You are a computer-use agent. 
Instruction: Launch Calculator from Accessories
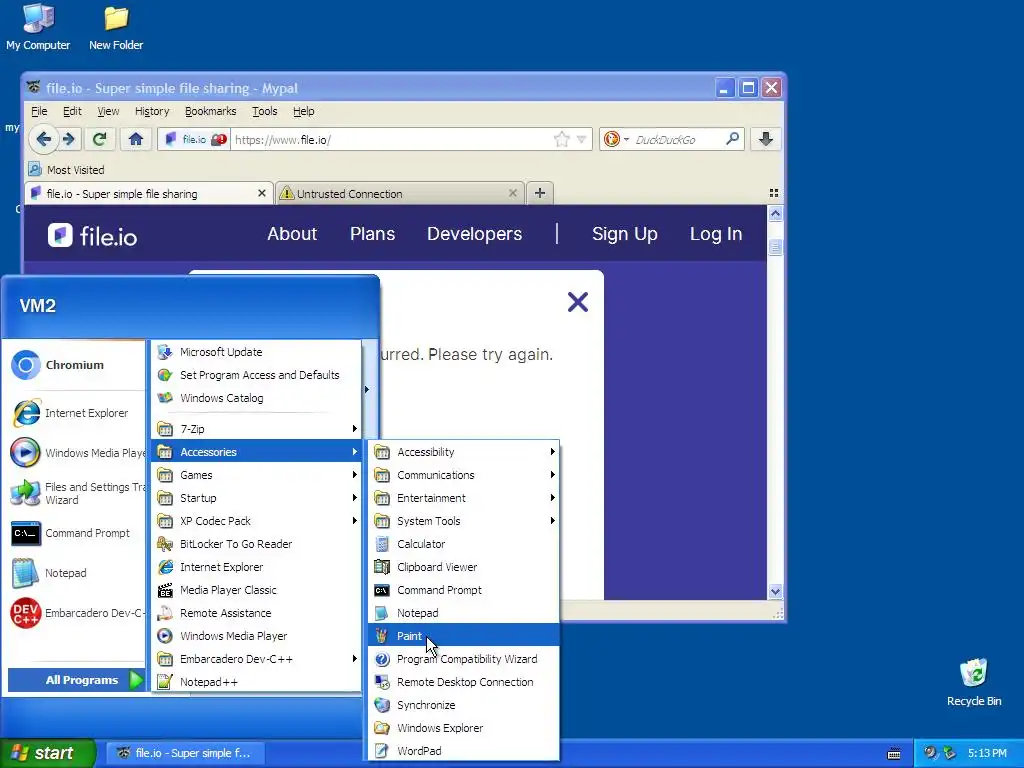click(463, 543)
